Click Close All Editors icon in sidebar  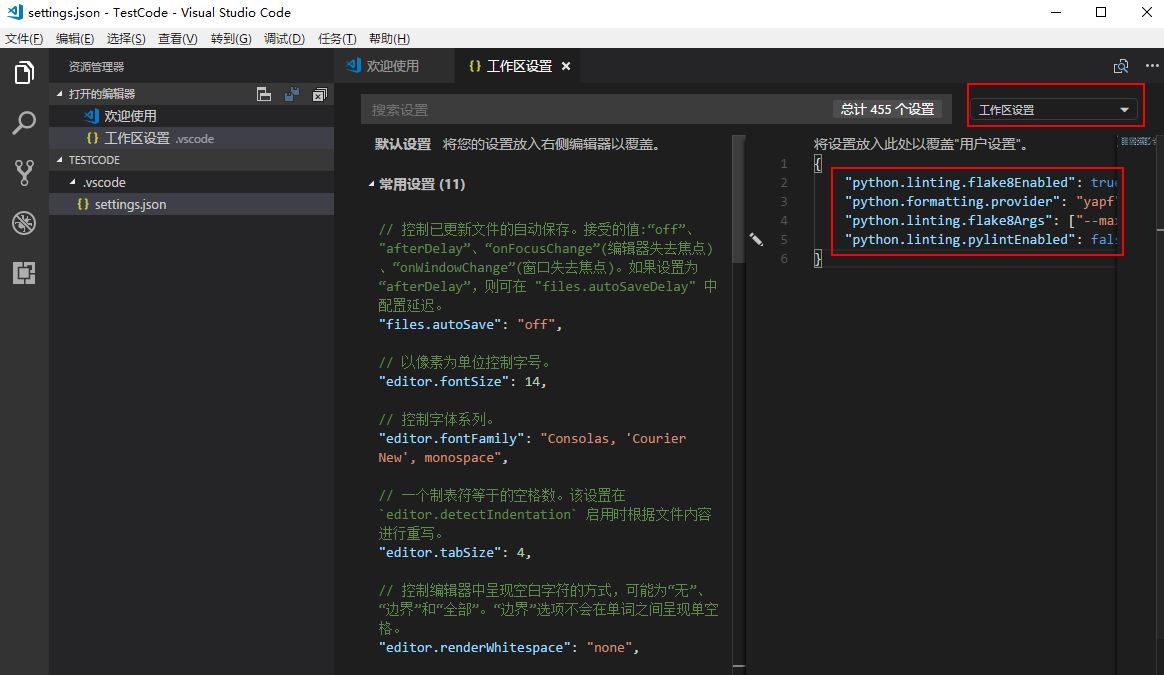tap(320, 94)
